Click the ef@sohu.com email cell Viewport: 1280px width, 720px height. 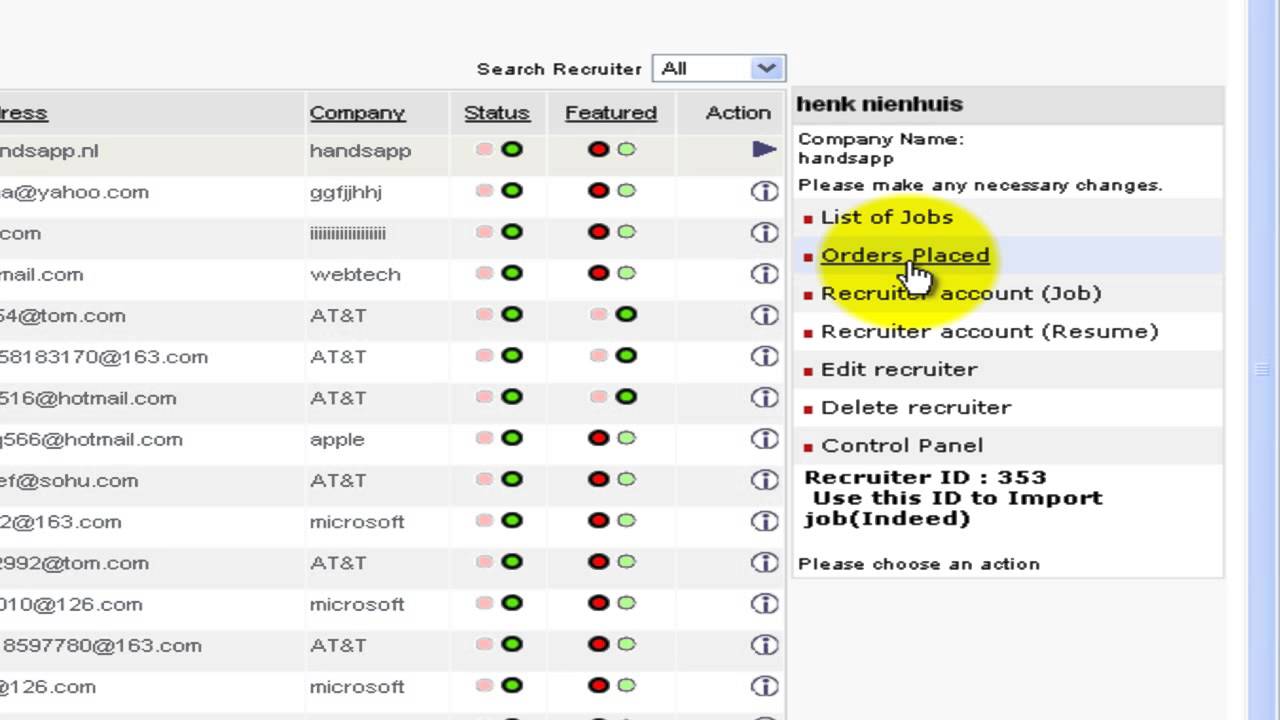(69, 480)
